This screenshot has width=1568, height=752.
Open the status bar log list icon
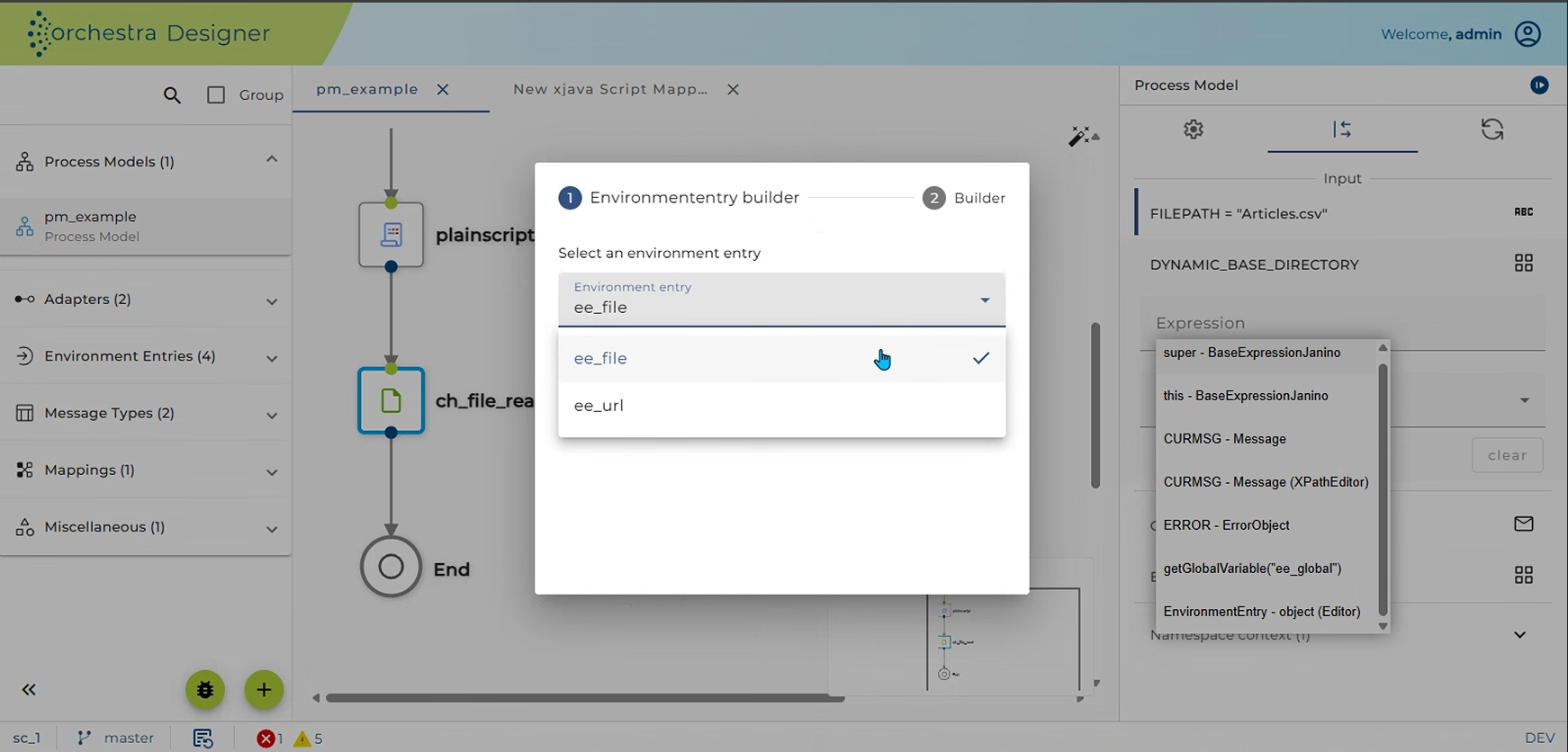point(203,739)
